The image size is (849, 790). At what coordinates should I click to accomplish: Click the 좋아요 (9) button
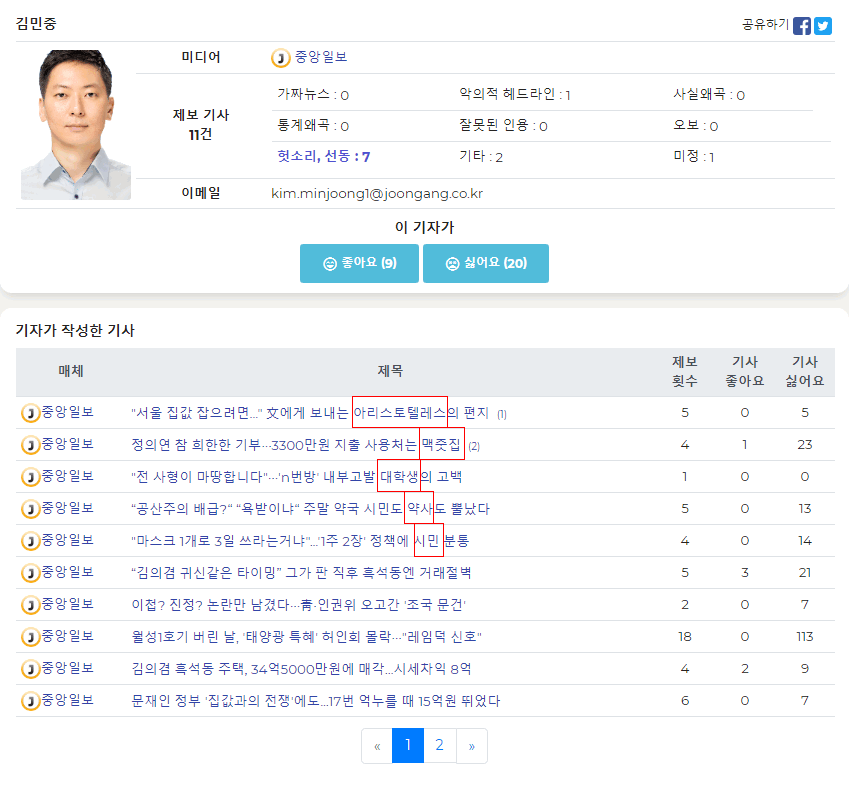(360, 263)
